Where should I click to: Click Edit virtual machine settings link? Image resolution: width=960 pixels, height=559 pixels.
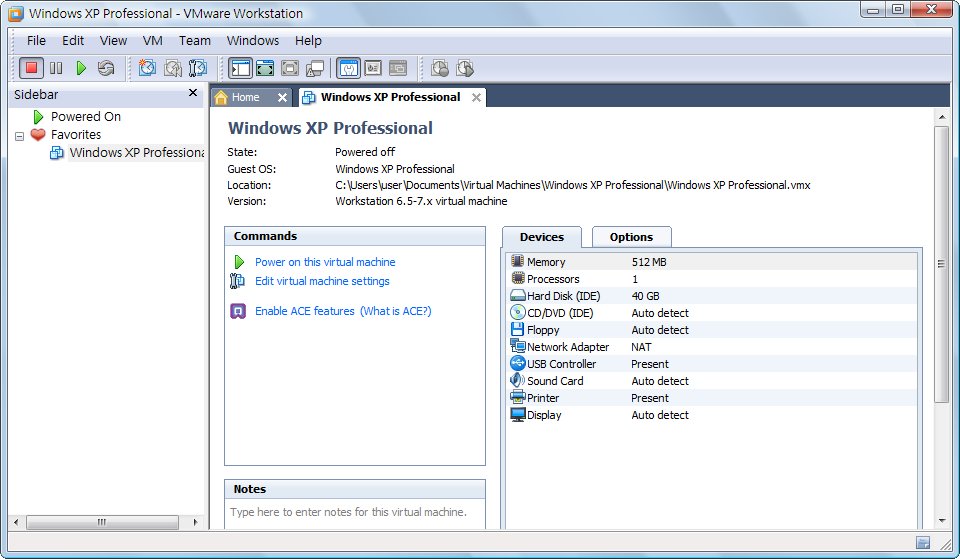(322, 281)
